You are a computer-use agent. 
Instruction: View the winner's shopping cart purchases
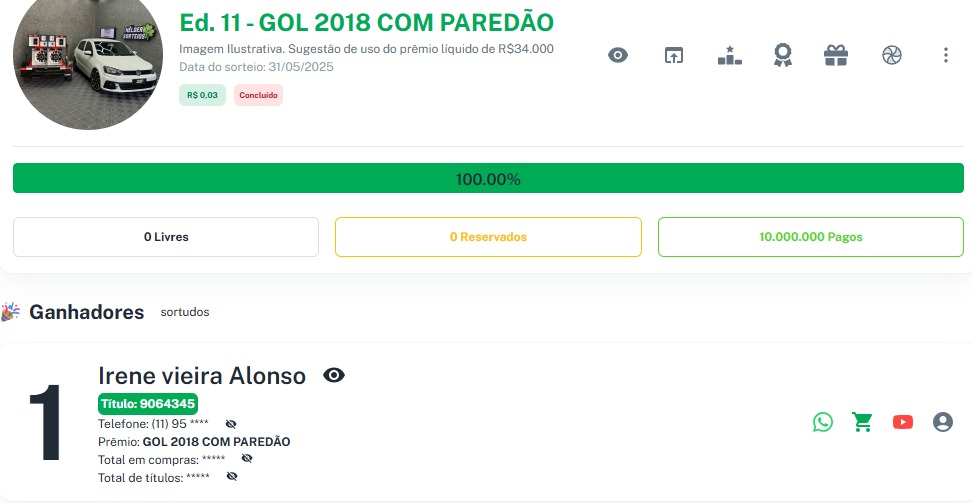pos(862,422)
